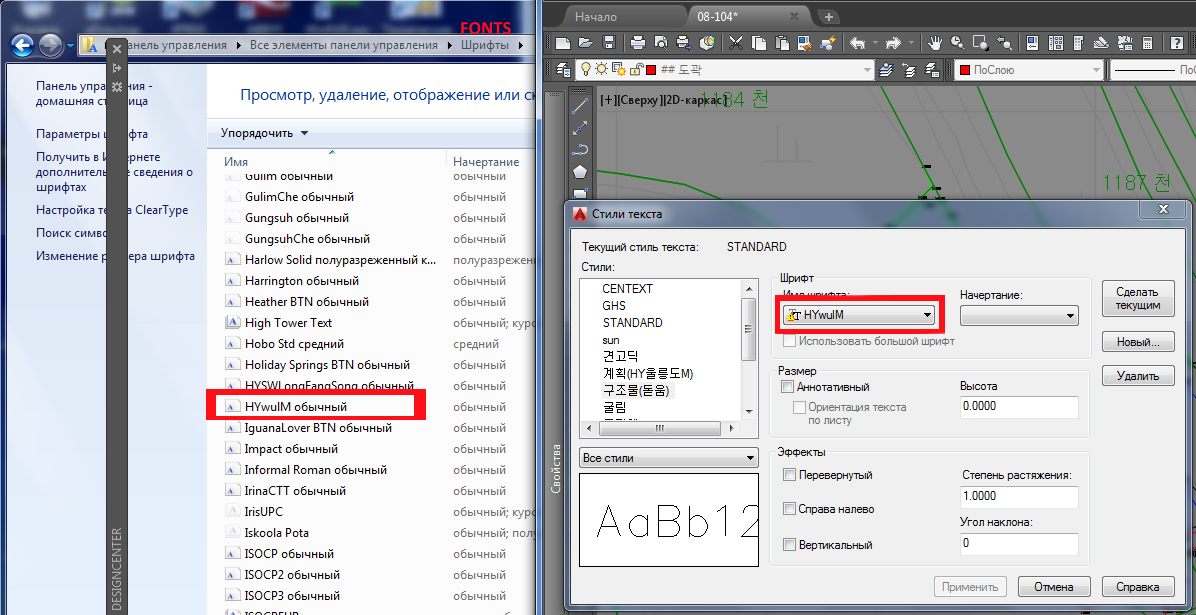This screenshot has height=615, width=1196.
Task: Click the Cut scissors icon
Action: coord(736,43)
